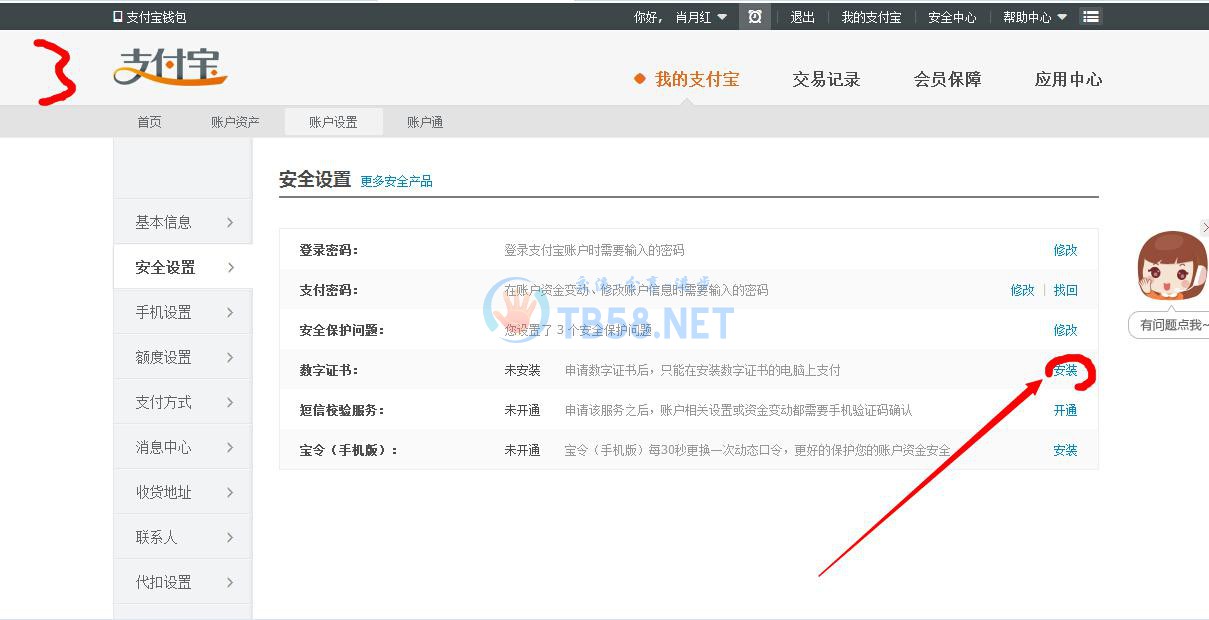The height and width of the screenshot is (620, 1209).
Task: Click the 未安装 status for 数字证书
Action: (x=522, y=370)
